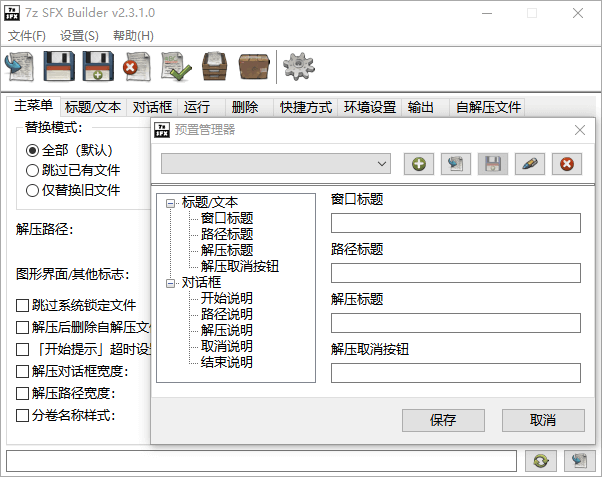Viewport: 602px width, 477px height.
Task: Switch to 自解压文件 tab
Action: (x=488, y=107)
